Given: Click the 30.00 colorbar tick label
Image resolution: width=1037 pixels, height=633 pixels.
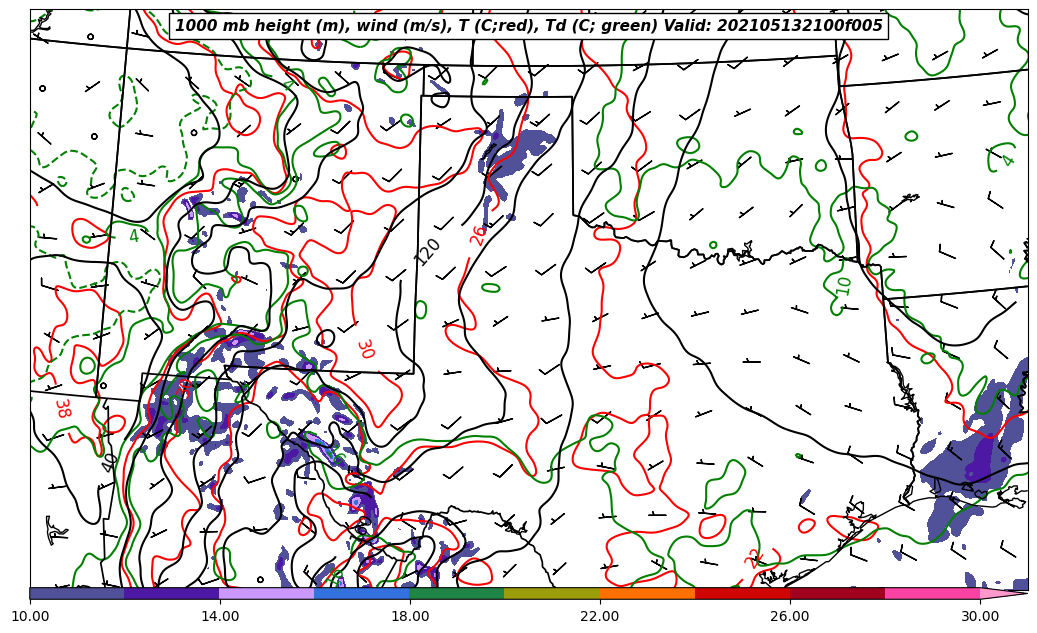Looking at the screenshot, I should click(980, 616).
